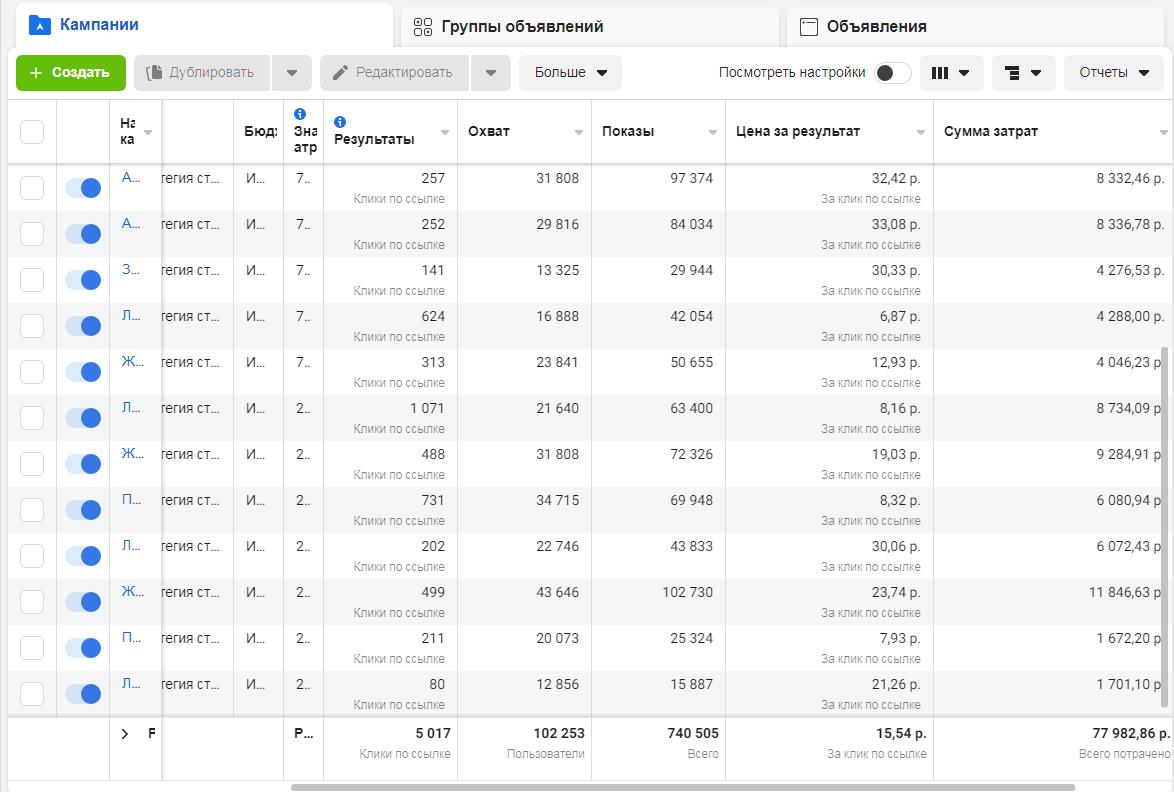Toggle Посмотреть настройки switch

point(892,73)
